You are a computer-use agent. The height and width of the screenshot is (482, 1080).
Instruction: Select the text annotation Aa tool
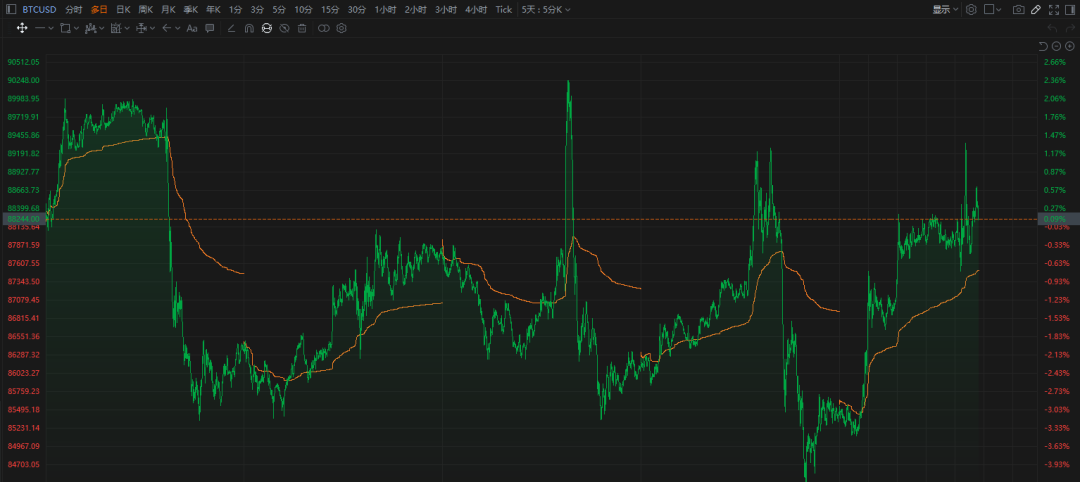tap(192, 28)
